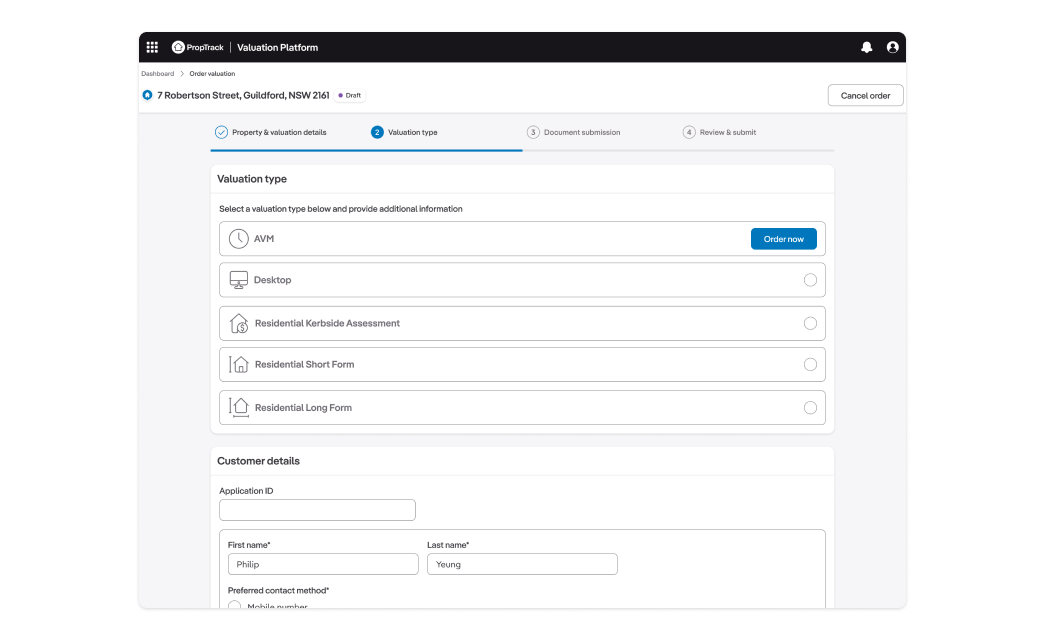Click the AVM label text
The image size is (1046, 640).
coord(264,238)
